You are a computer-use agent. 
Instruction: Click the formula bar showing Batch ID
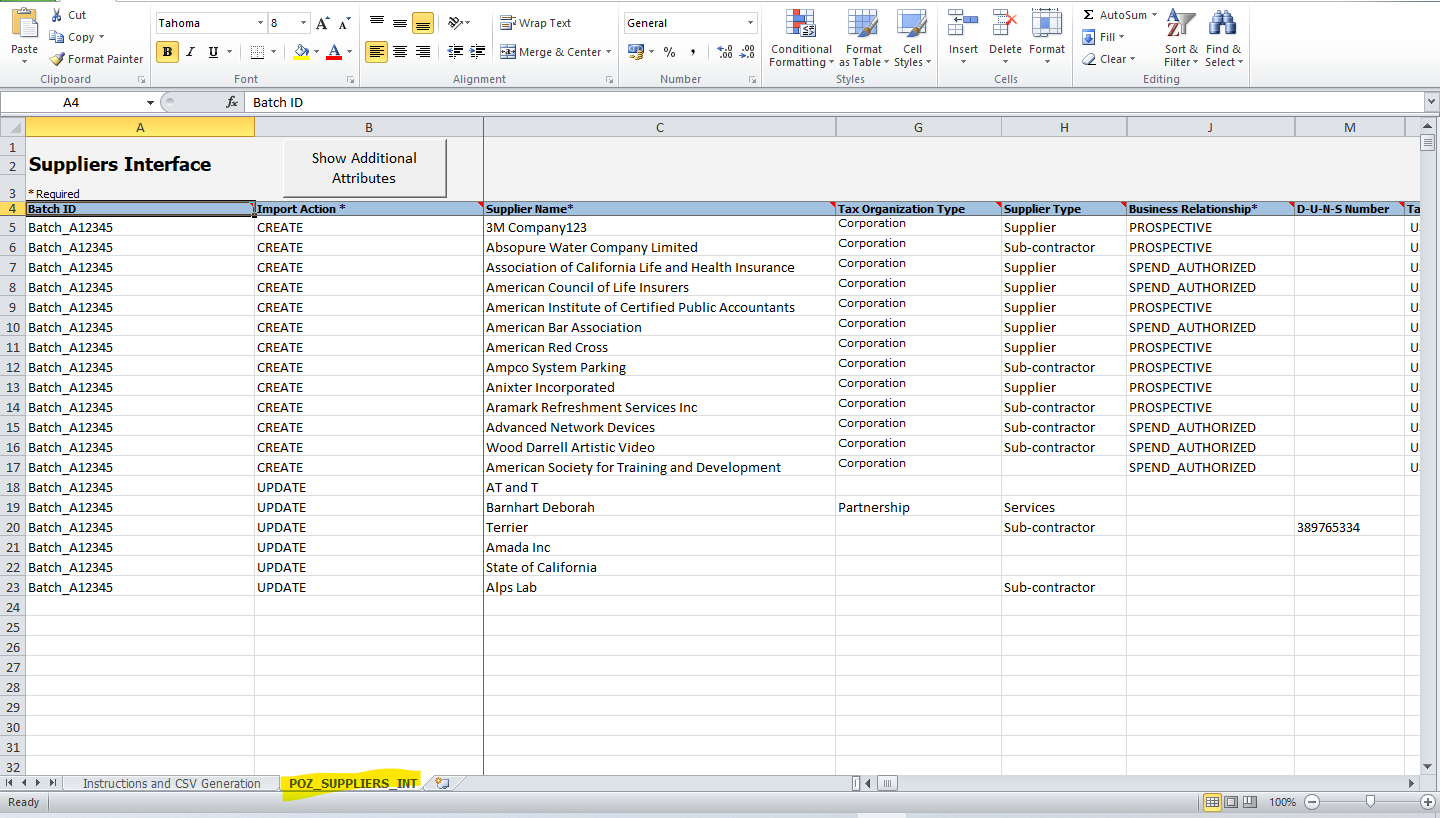click(834, 102)
